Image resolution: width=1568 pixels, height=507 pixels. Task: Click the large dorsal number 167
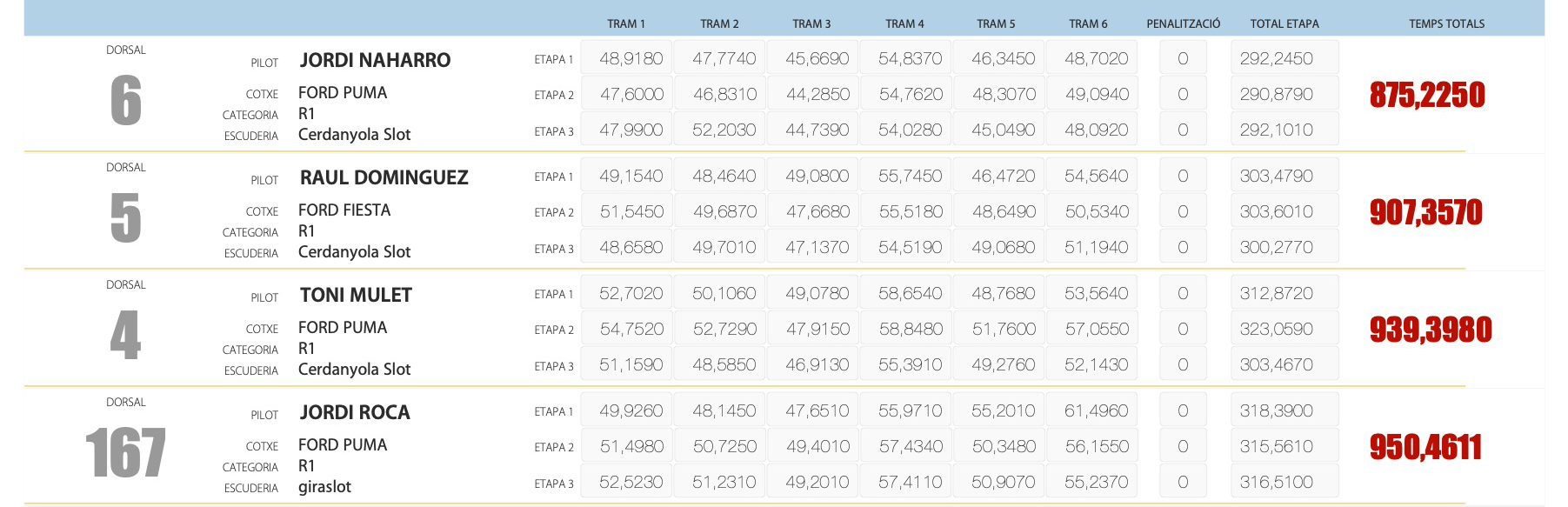[x=125, y=452]
